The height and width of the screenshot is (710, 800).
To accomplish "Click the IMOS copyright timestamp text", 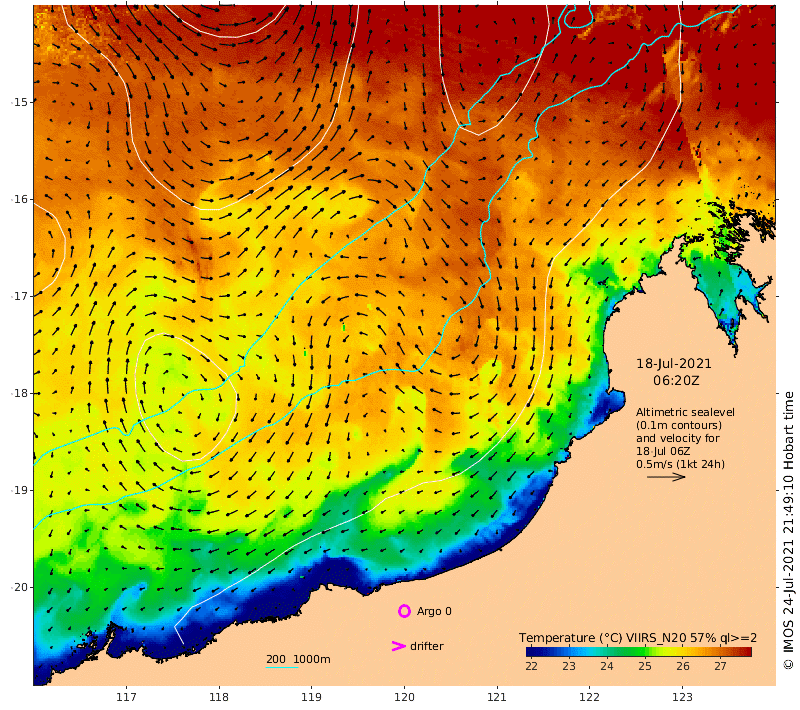I will click(x=788, y=530).
